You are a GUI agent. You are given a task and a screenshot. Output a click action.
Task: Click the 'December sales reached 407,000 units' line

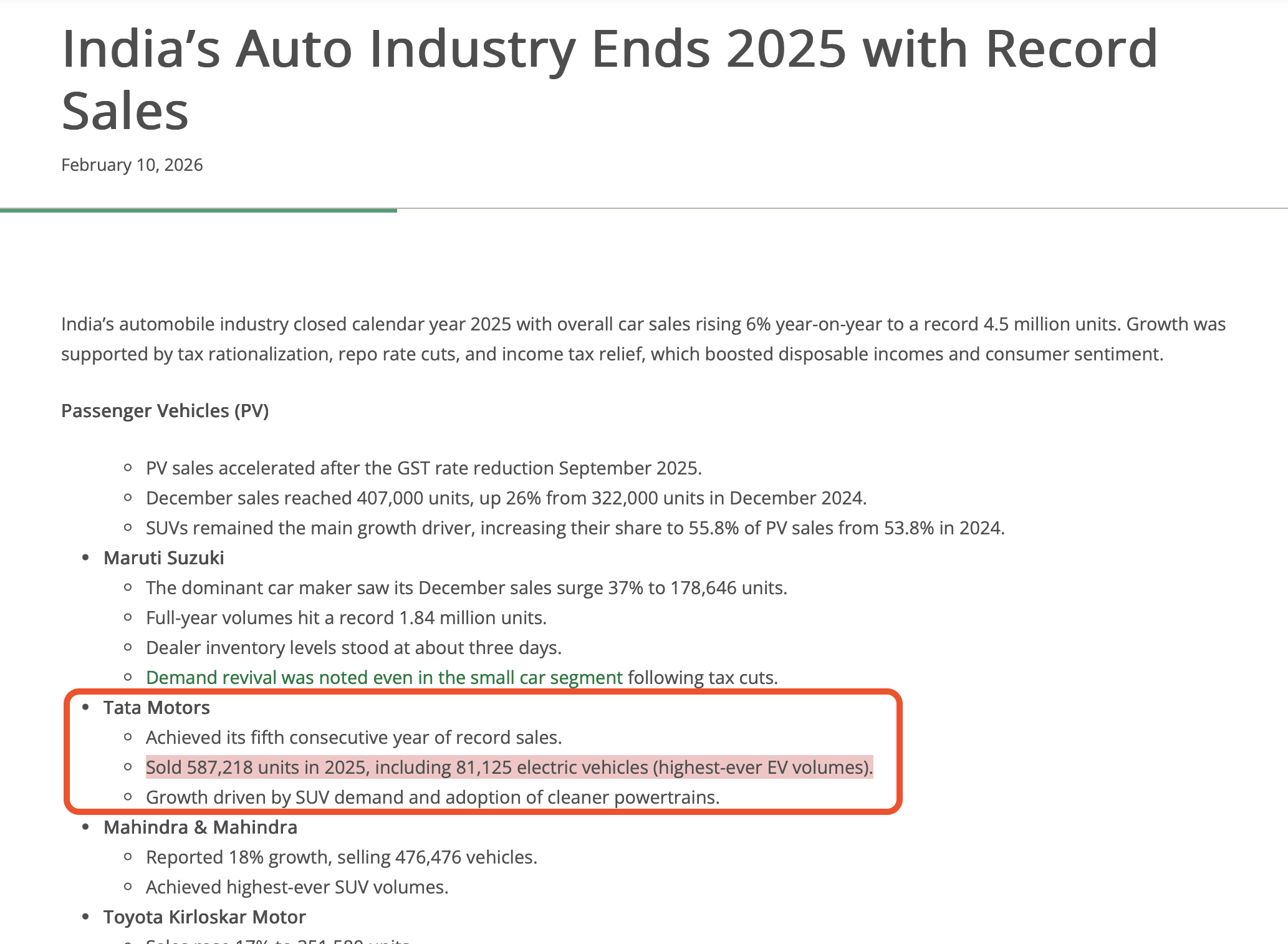click(506, 498)
